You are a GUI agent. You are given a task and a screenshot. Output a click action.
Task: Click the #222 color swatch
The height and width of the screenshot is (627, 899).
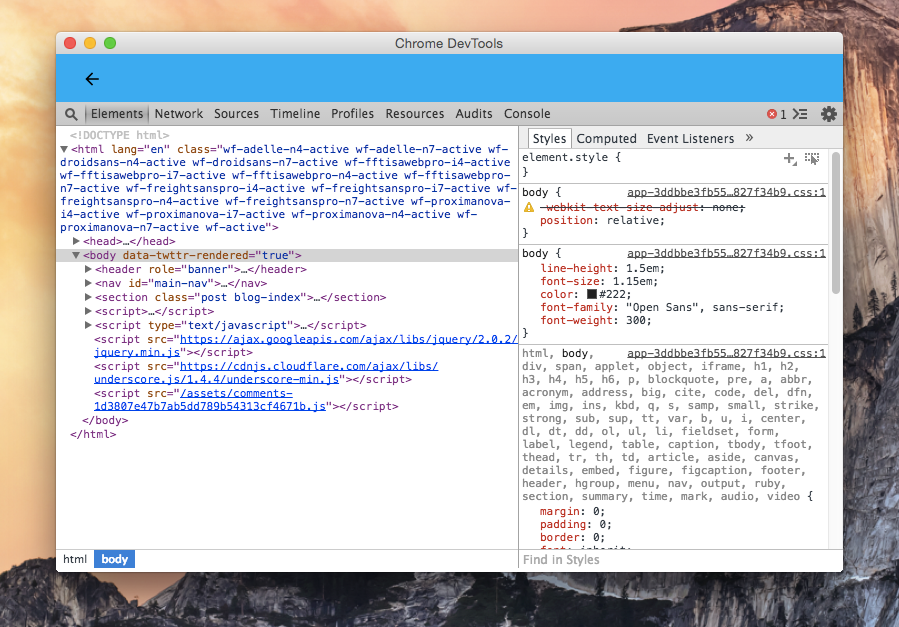(592, 294)
